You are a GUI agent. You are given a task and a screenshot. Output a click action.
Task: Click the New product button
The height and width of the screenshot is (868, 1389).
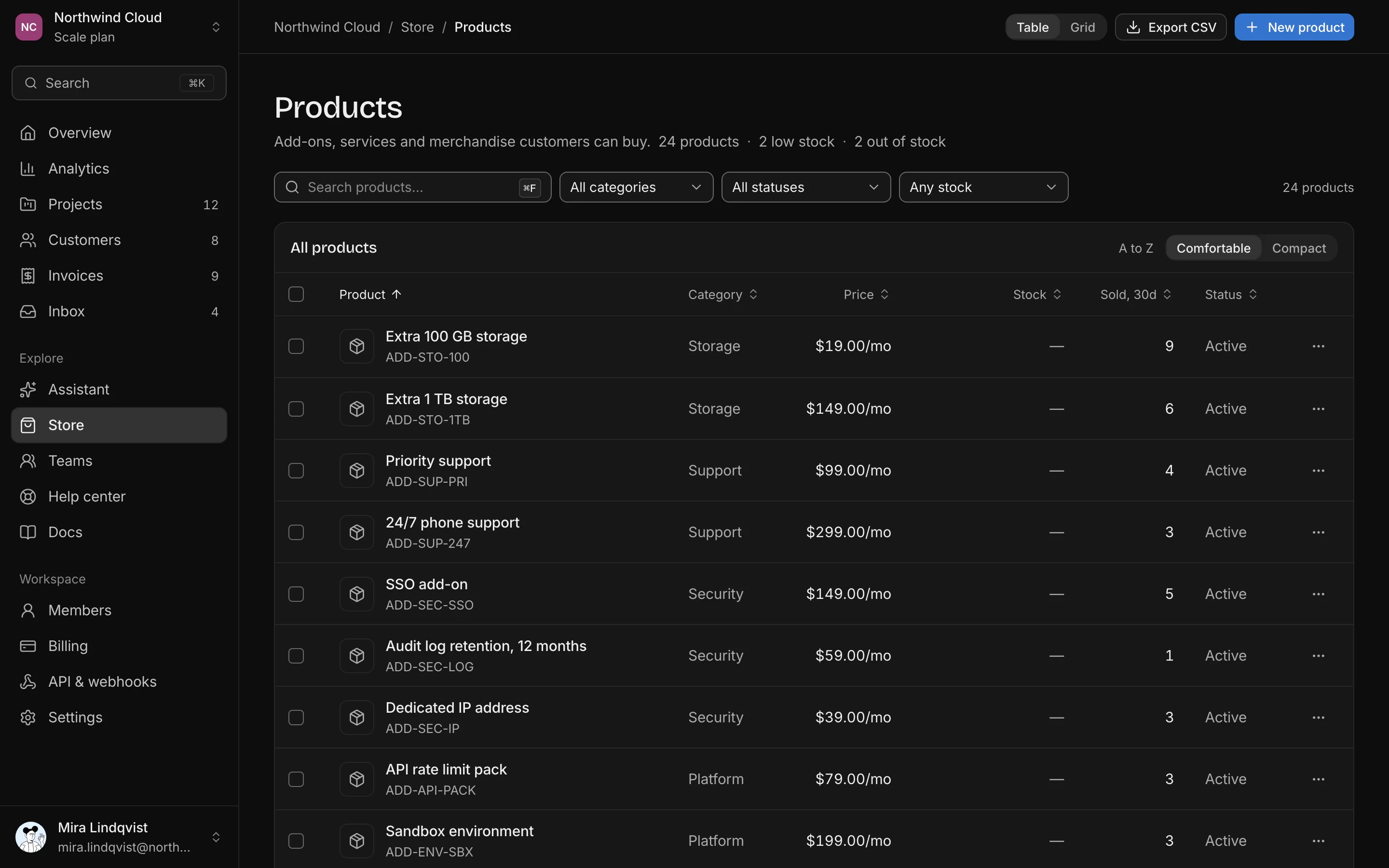(1294, 27)
